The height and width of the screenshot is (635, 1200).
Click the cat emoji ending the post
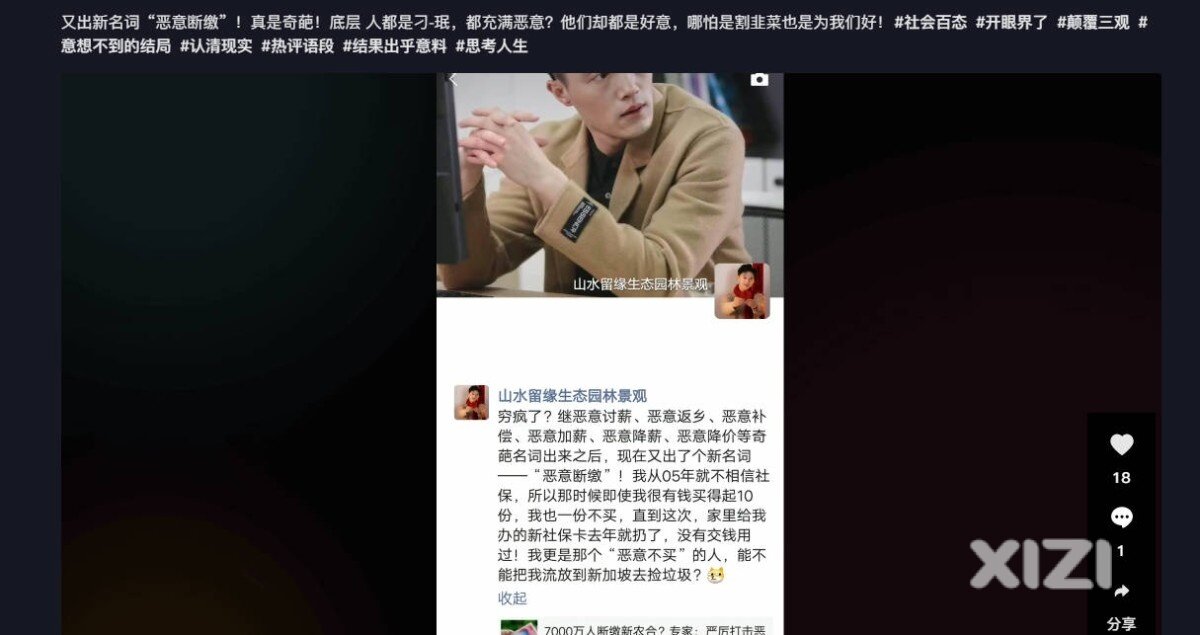point(715,575)
